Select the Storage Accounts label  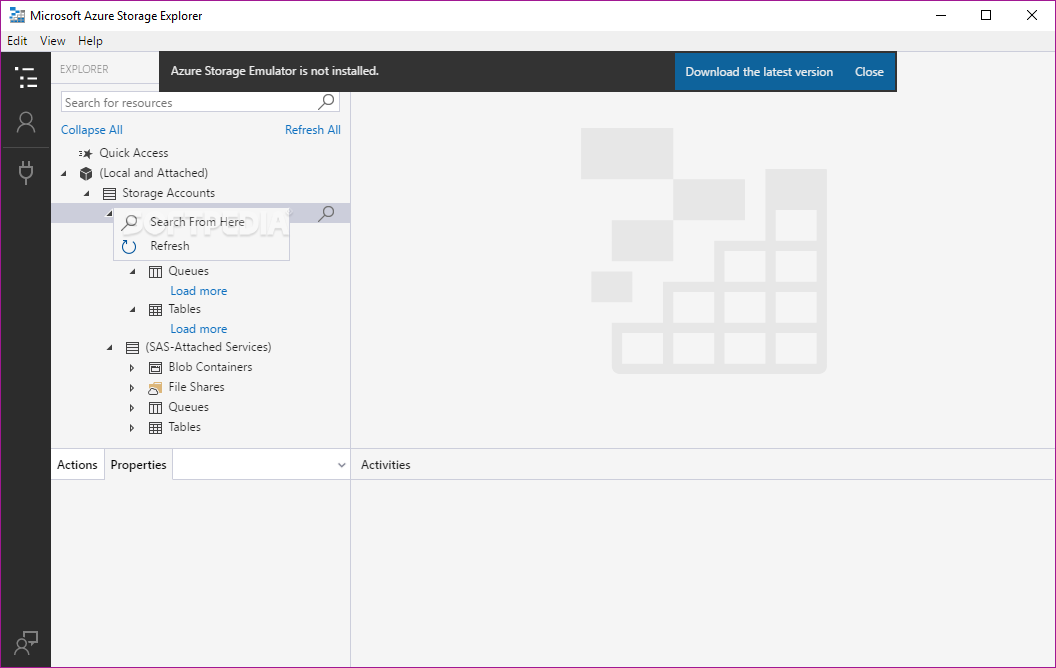[168, 193]
